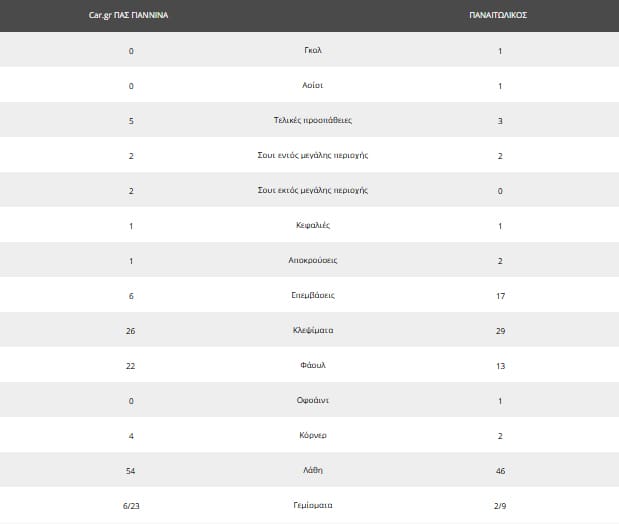Viewport: 619px width, 524px height.
Task: Select the Κεφαλιές row label
Action: [313, 225]
